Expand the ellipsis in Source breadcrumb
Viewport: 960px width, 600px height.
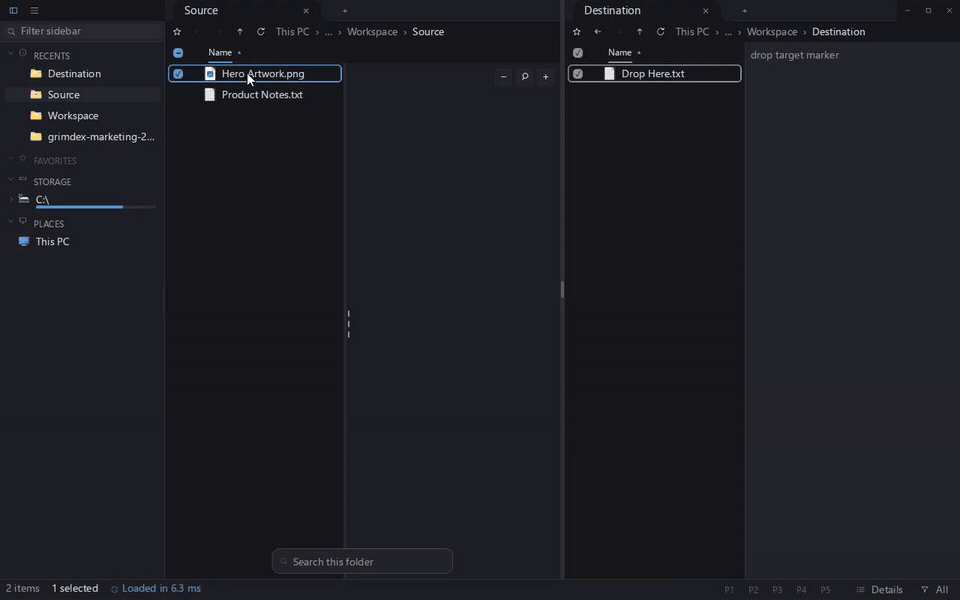click(x=328, y=32)
